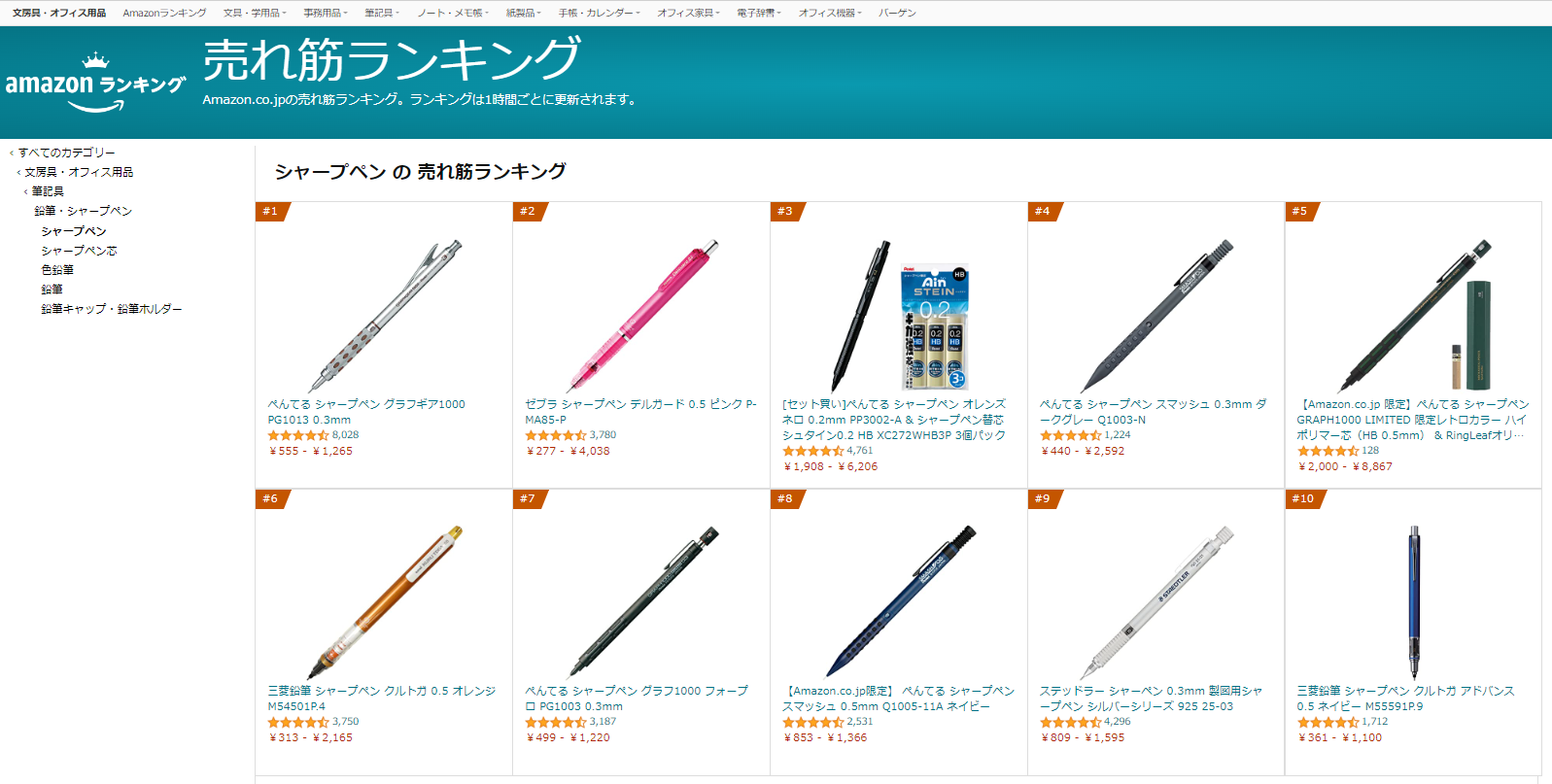Screen dimensions: 1552x784
Task: Expand the 手帳・カレンダー dropdown
Action: point(599,13)
